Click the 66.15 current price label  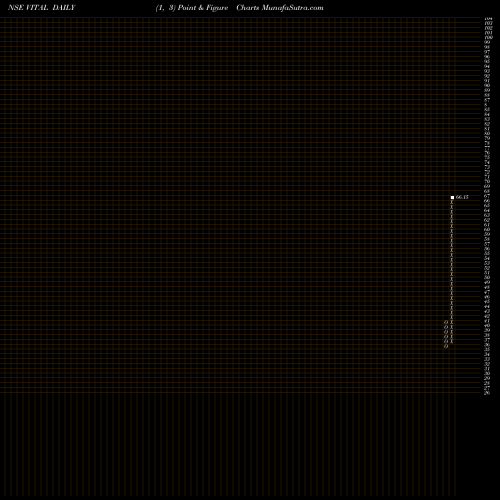click(x=462, y=197)
